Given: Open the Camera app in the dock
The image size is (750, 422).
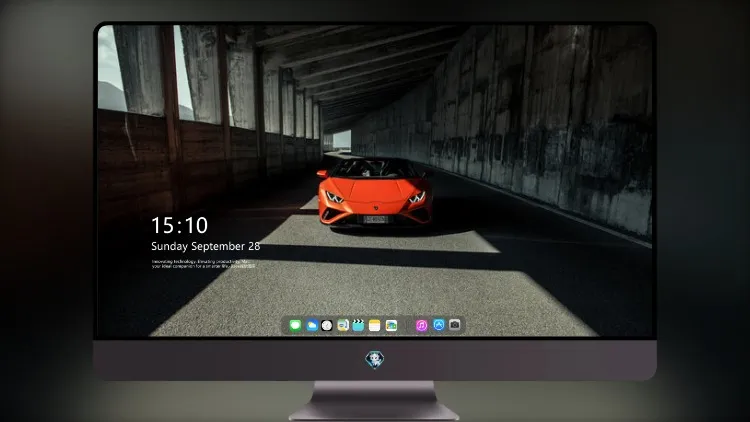Looking at the screenshot, I should [455, 325].
